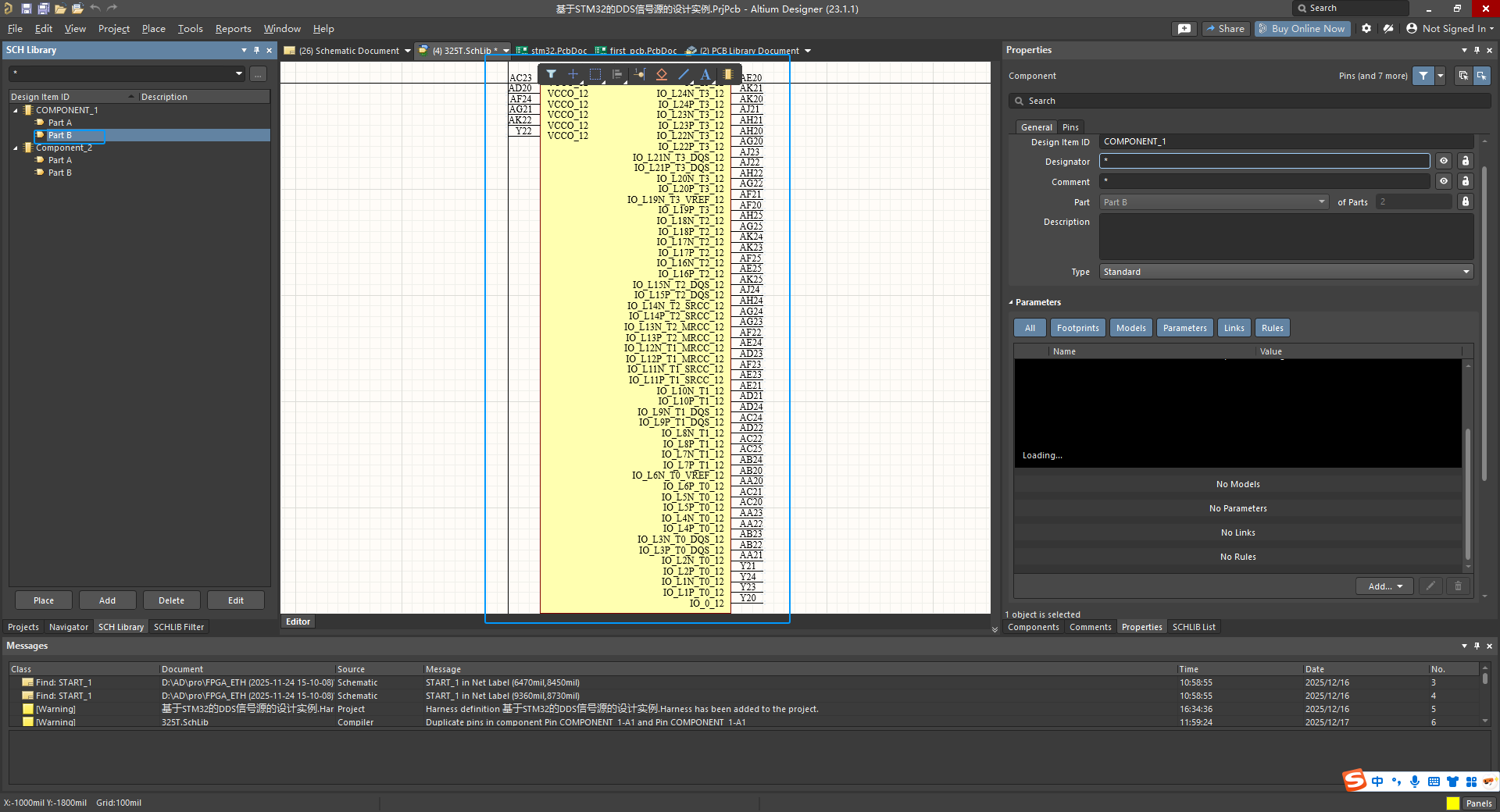Select the dashed rectangle selection tool
Screen dimensions: 1500x812
(595, 74)
